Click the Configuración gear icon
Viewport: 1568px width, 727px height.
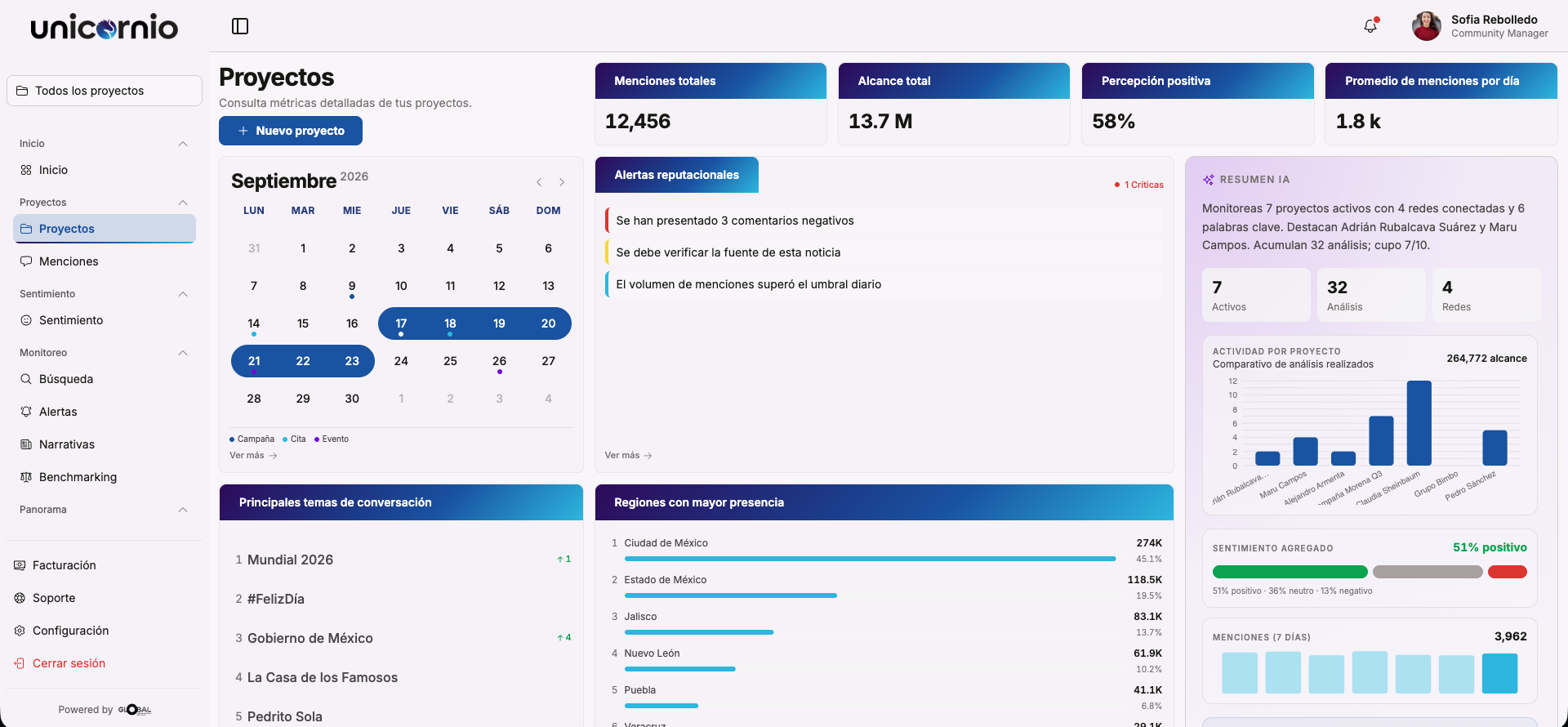20,631
